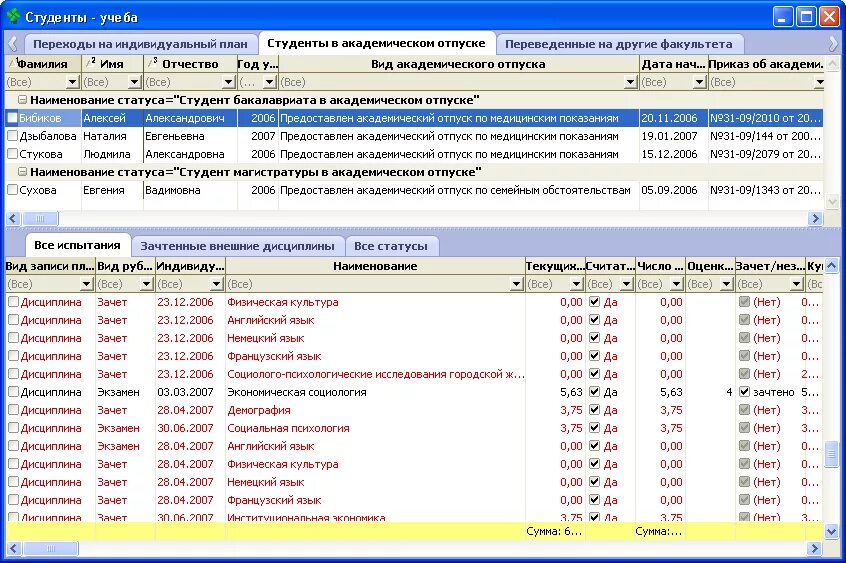Image resolution: width=846 pixels, height=563 pixels.
Task: Collapse master's students status group
Action: click(22, 172)
